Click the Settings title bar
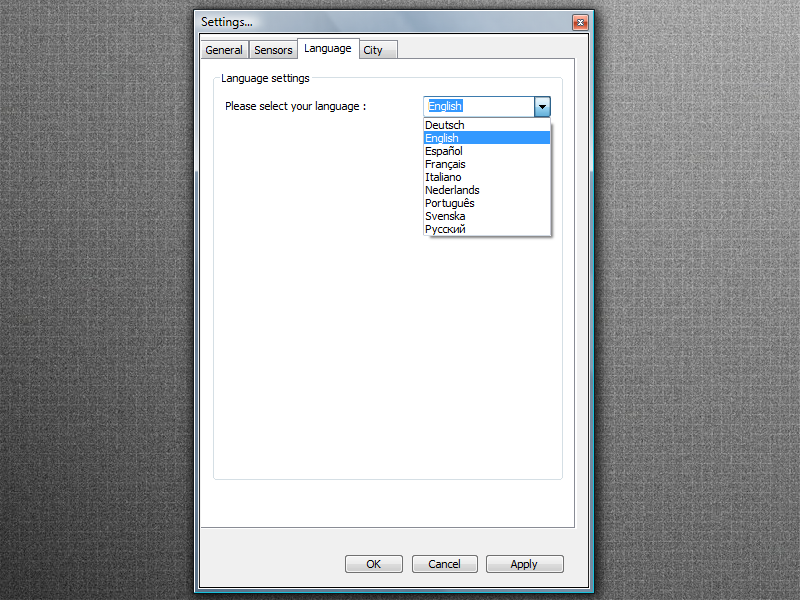Screen dimensions: 800x600 coord(380,22)
